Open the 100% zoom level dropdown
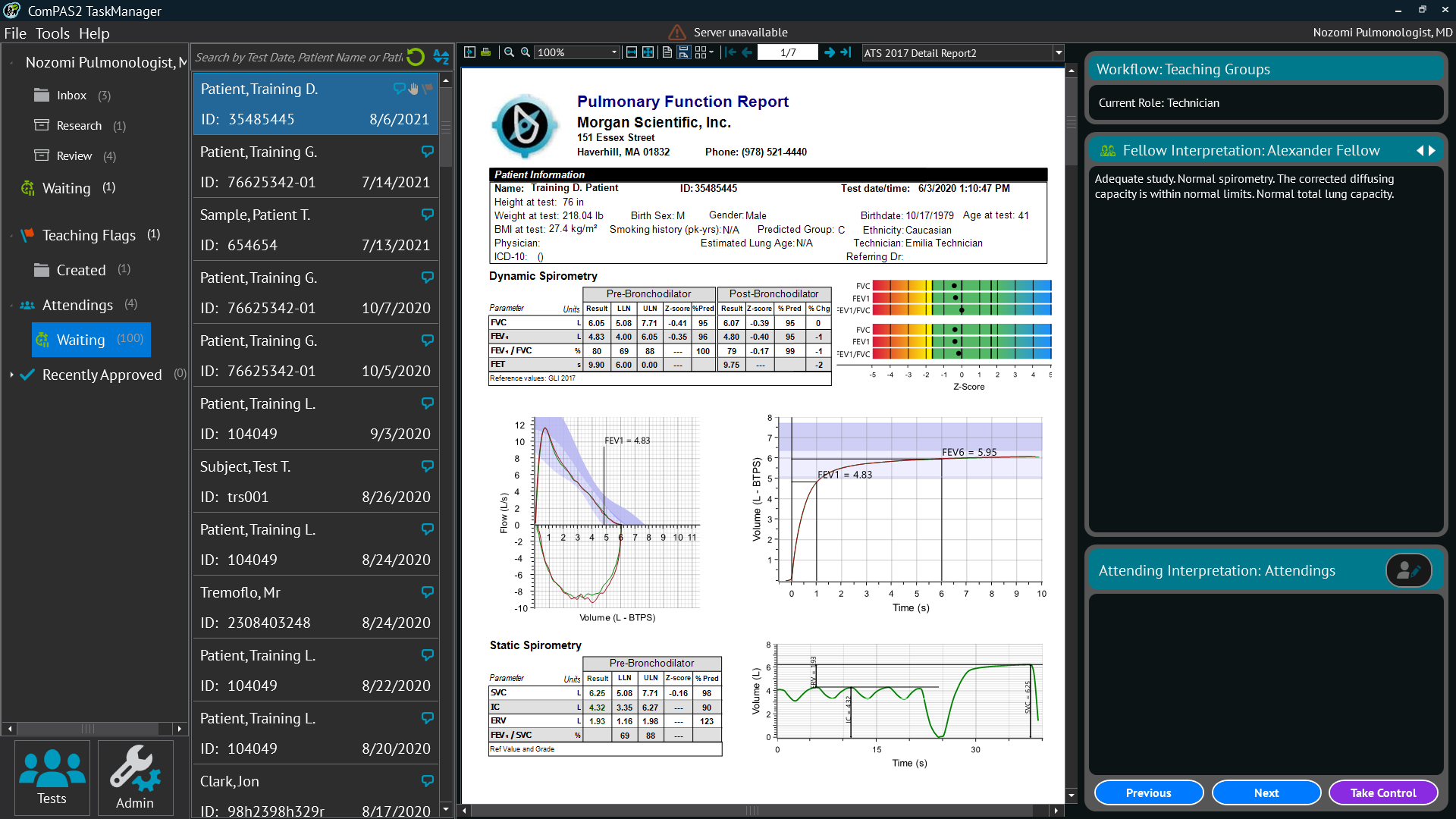Image resolution: width=1456 pixels, height=819 pixels. click(x=613, y=52)
